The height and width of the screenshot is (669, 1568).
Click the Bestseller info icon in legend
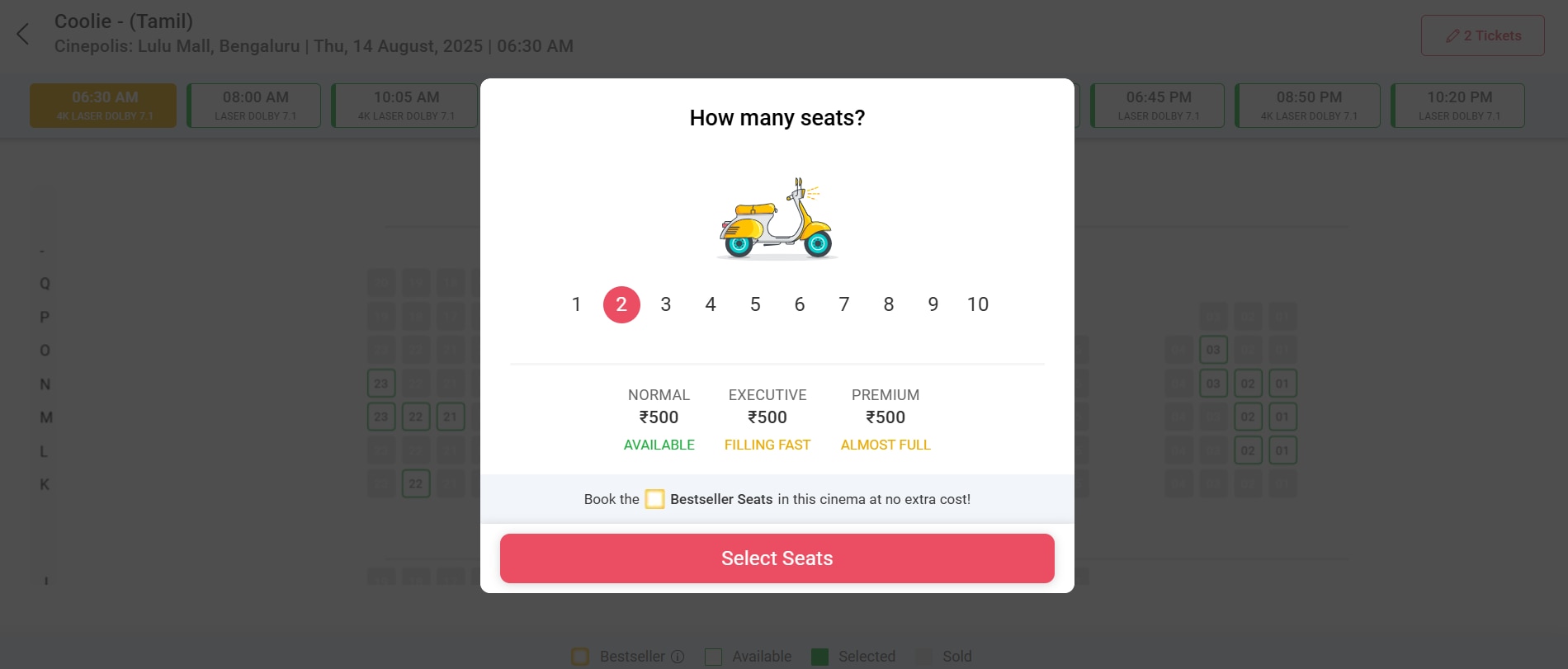678,657
